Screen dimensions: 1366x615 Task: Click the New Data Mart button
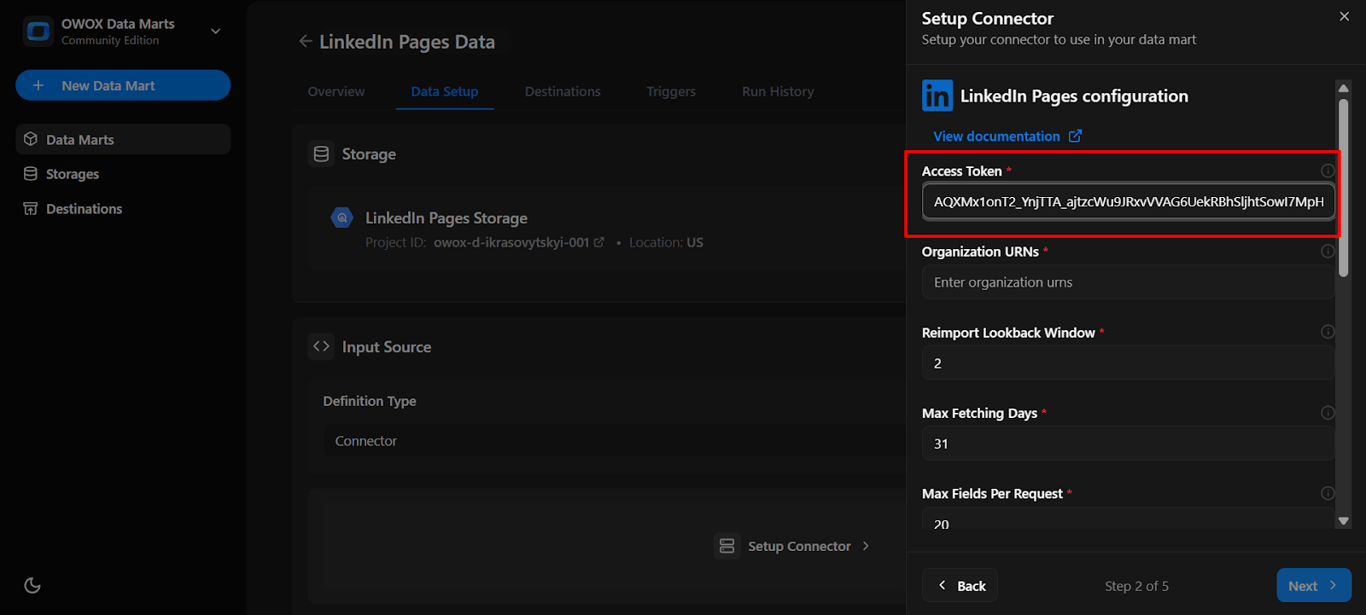(x=123, y=85)
